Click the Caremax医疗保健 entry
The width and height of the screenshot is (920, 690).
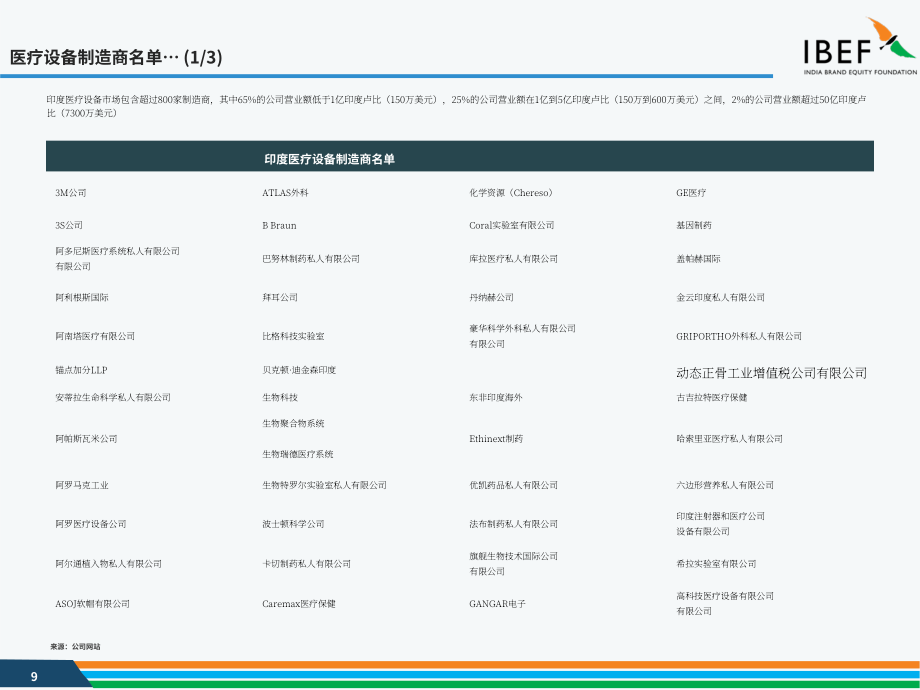[x=299, y=604]
